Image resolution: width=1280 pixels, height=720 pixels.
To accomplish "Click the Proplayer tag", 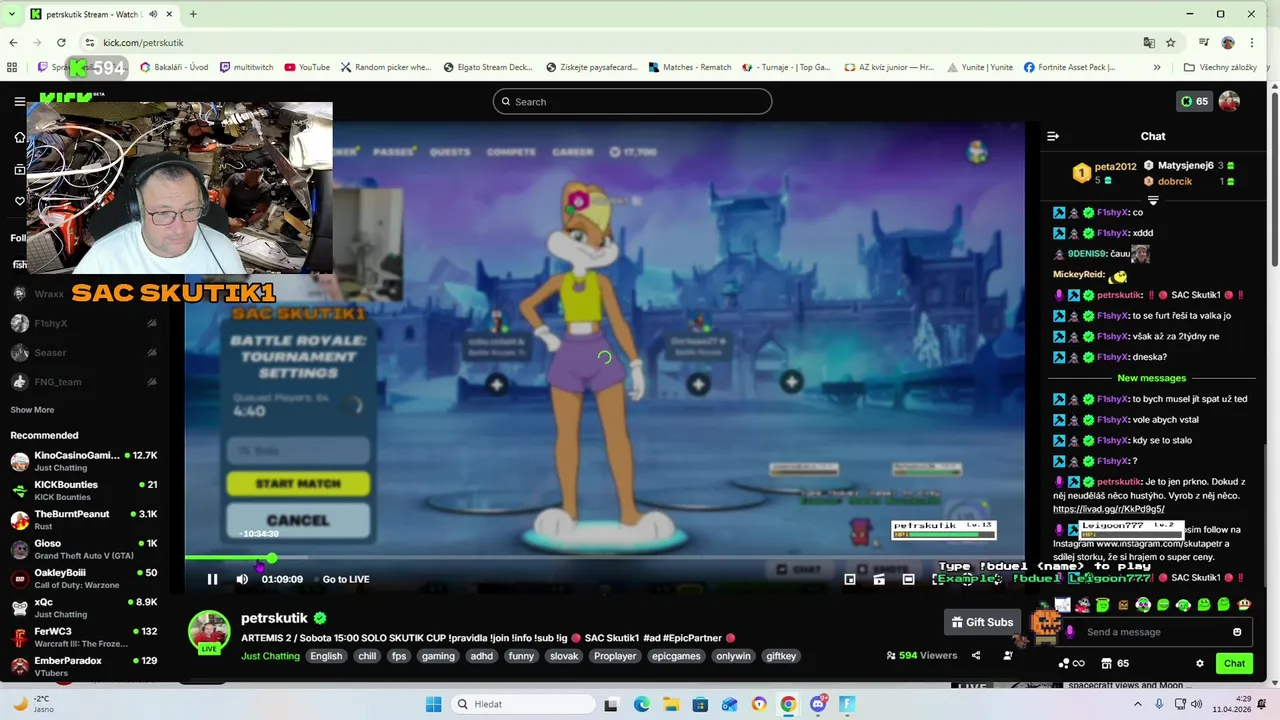I will 614,656.
